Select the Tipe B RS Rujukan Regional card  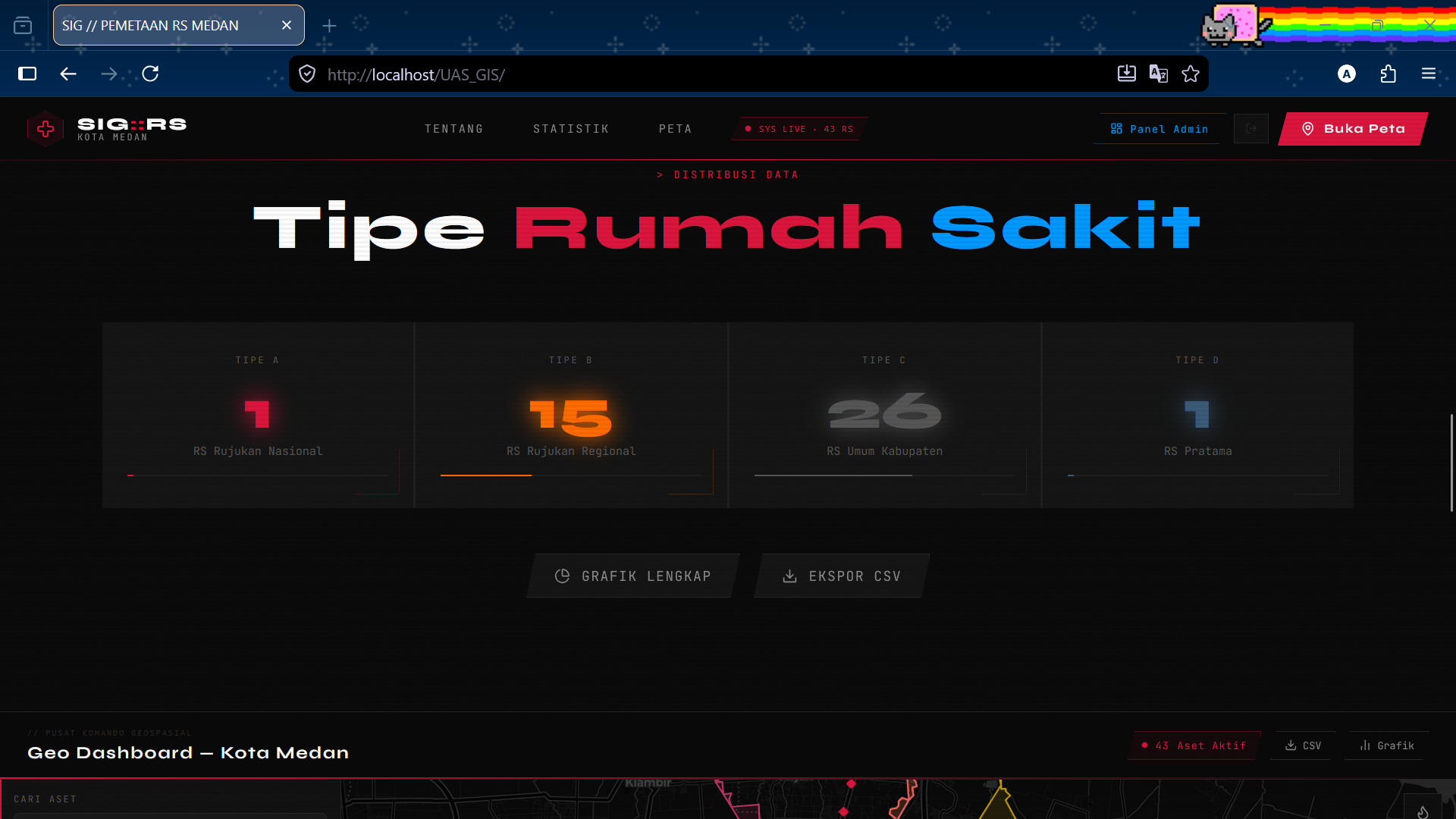[571, 415]
